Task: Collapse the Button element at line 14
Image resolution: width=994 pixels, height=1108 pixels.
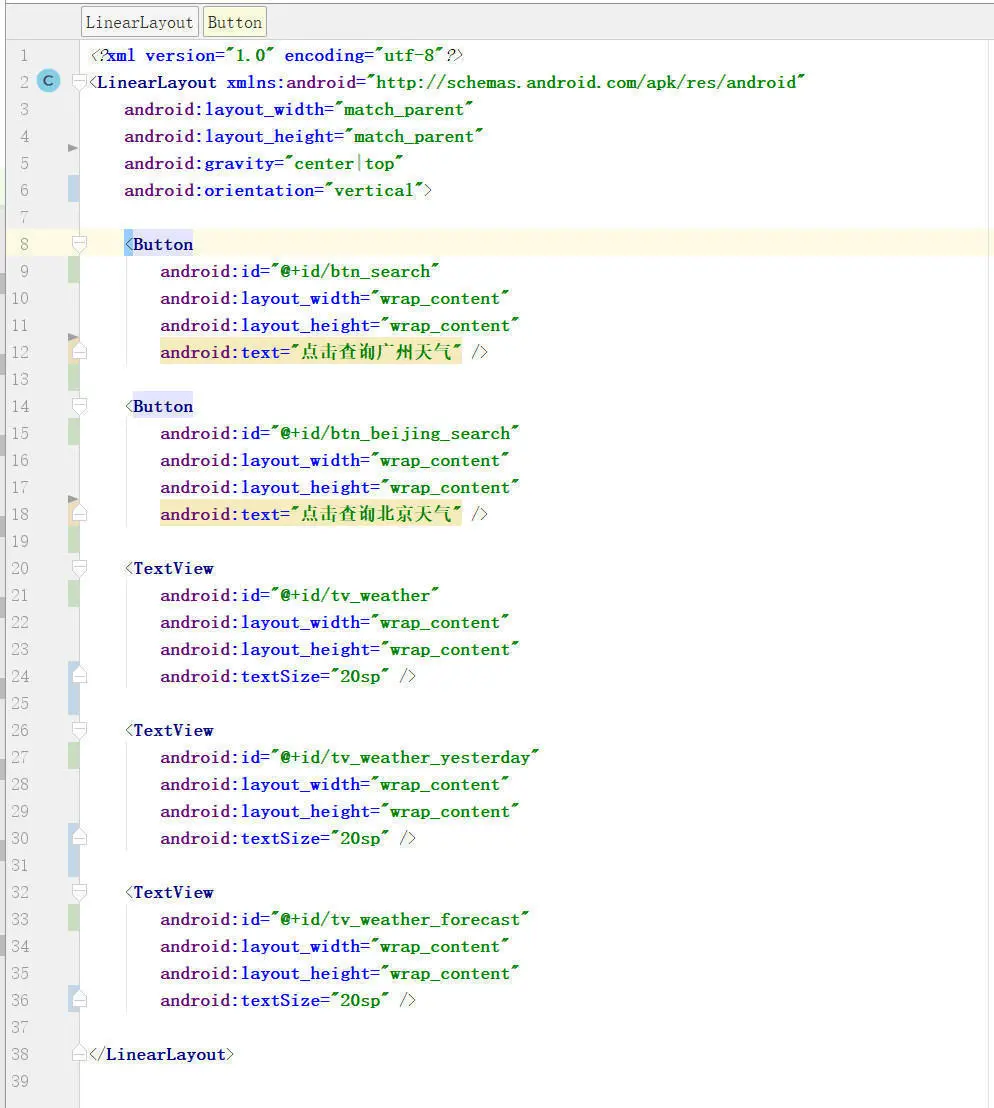Action: 78,402
